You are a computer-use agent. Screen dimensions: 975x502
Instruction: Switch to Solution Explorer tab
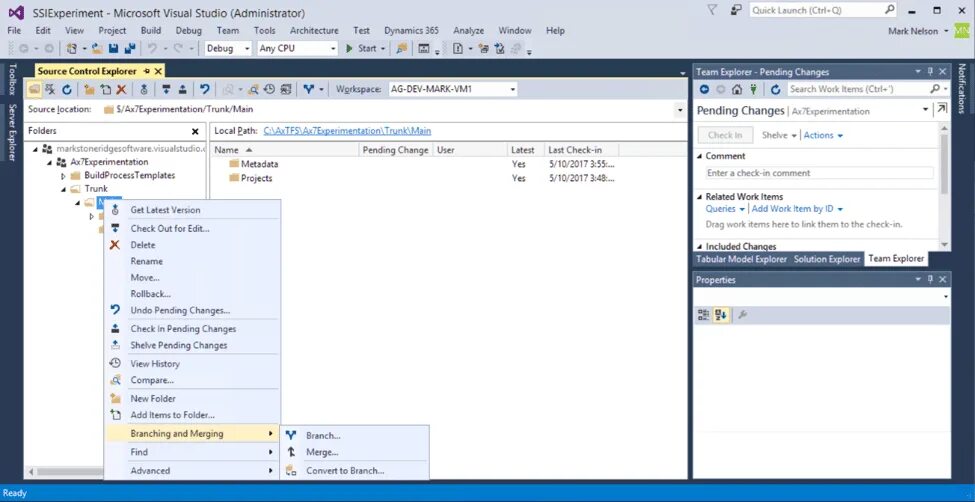pyautogui.click(x=826, y=259)
